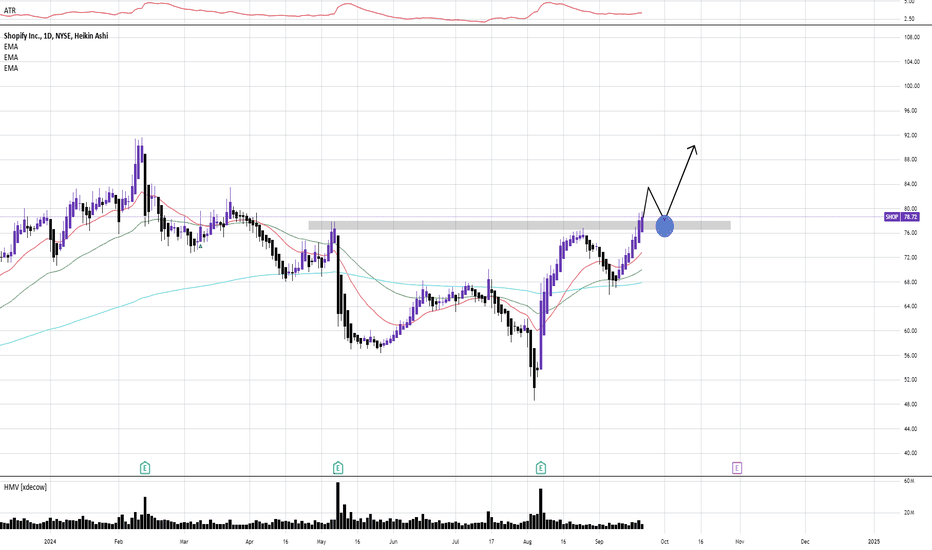The image size is (932, 550).
Task: Select the Shopify Inc. 1D NYSE chart title
Action: 56,36
